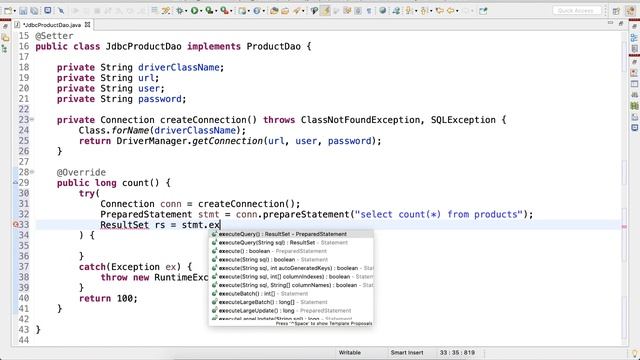Toggle the highlighted Mark Occurrences button

[326, 11]
